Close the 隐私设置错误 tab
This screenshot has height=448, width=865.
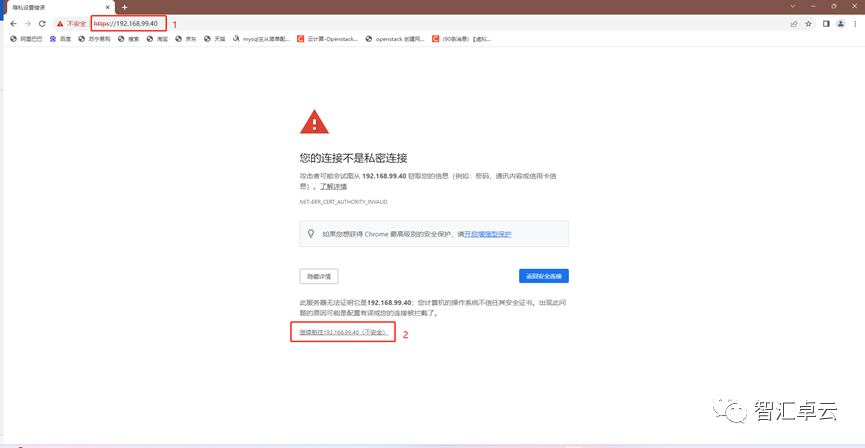pyautogui.click(x=108, y=7)
